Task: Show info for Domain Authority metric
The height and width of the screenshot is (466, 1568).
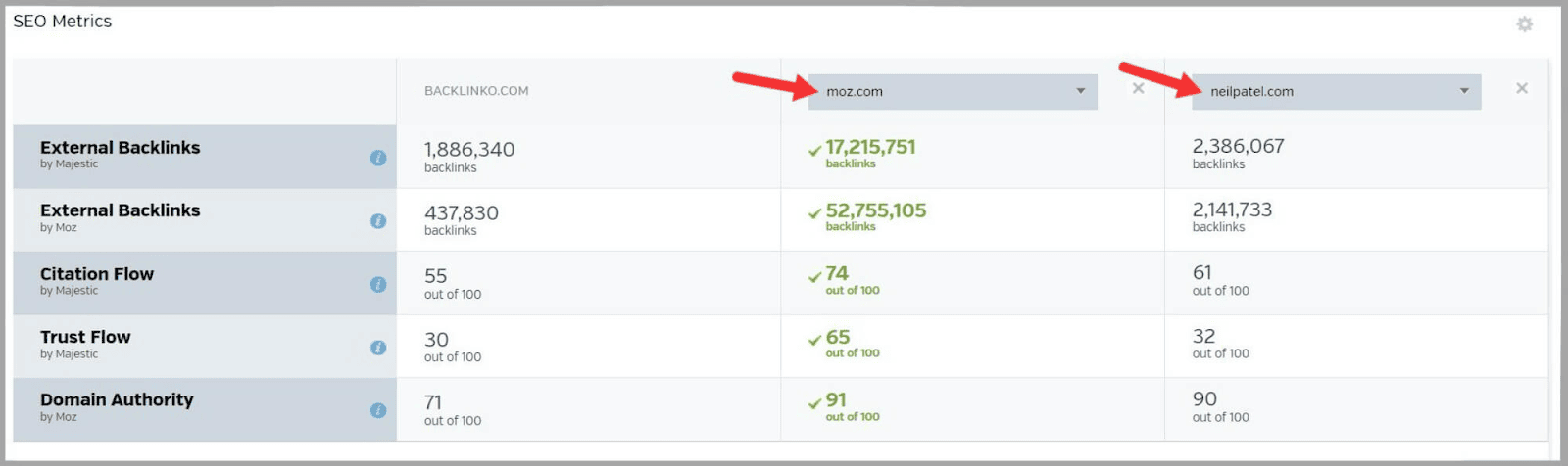Action: [x=378, y=410]
